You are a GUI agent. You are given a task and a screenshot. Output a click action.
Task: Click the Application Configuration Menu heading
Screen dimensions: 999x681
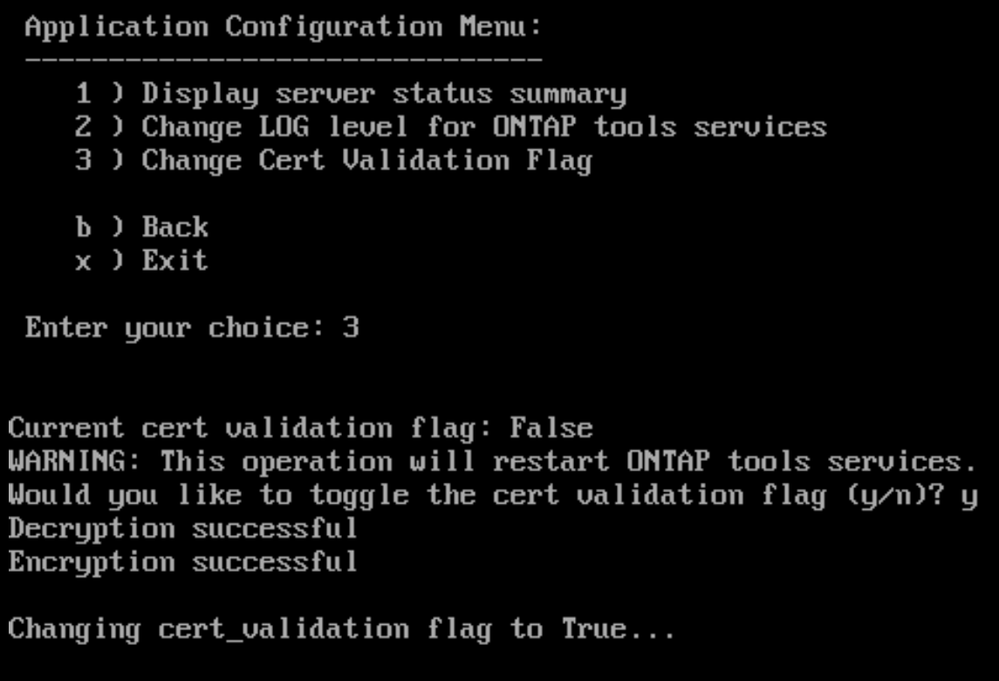pyautogui.click(x=284, y=26)
